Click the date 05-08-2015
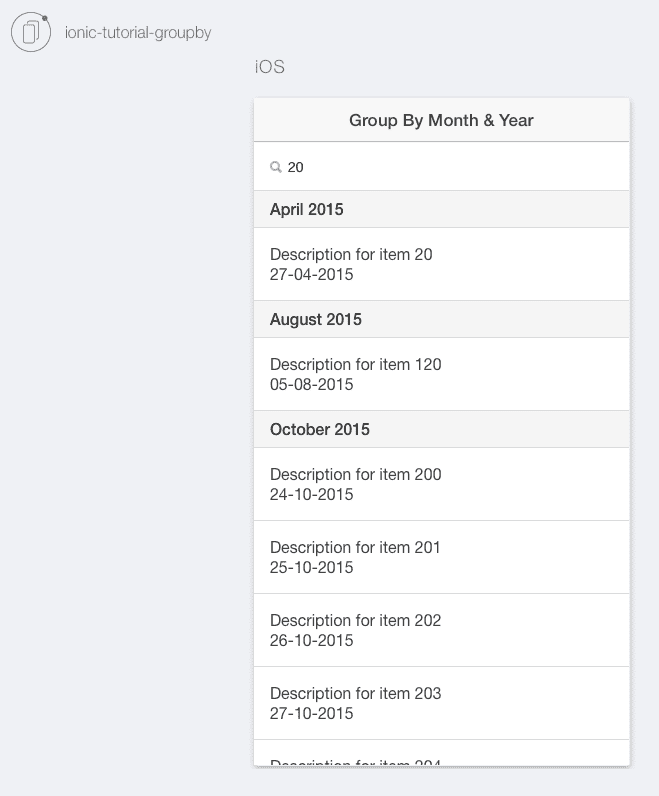Screen dimensions: 659x796 coord(311,384)
